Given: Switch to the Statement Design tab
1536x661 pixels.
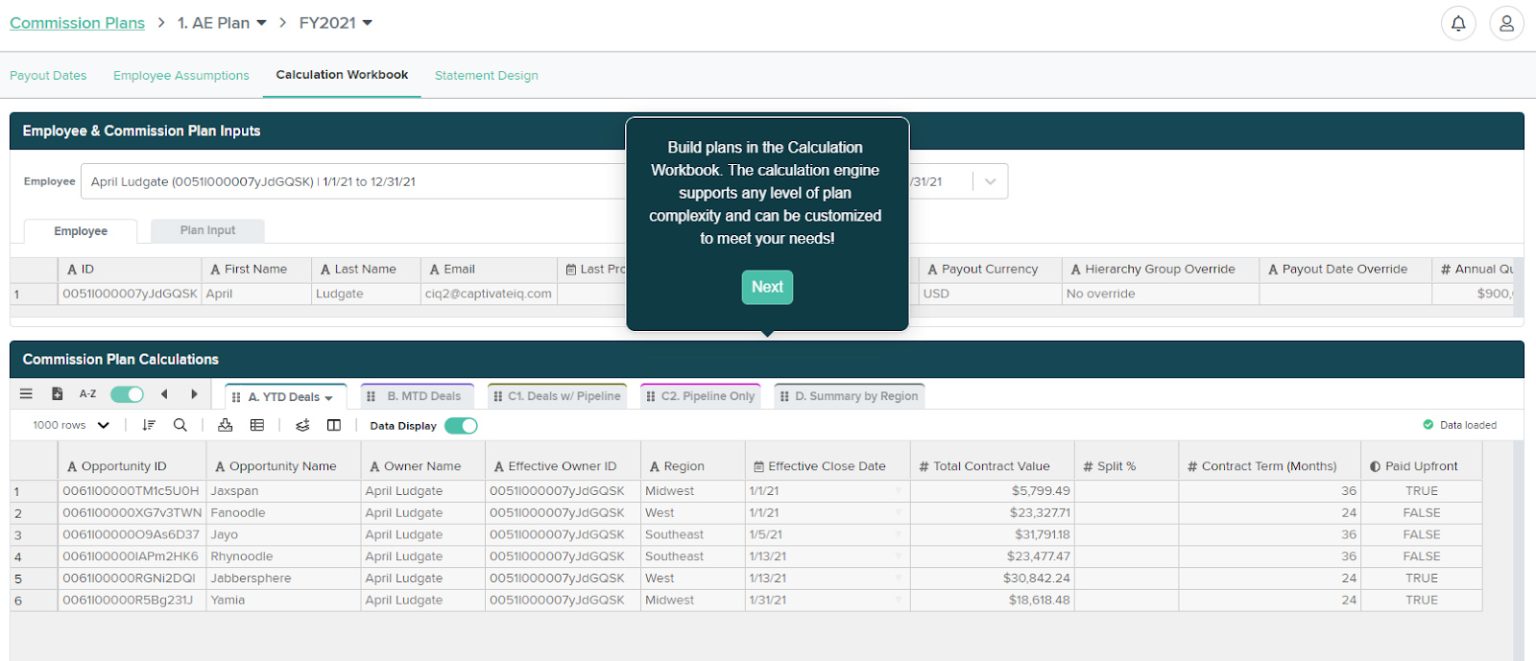Looking at the screenshot, I should 486,75.
